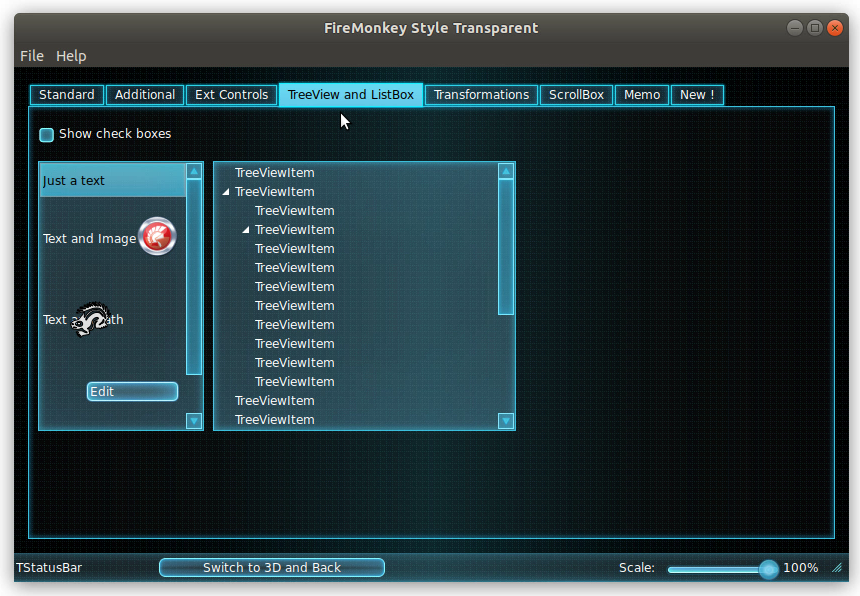Image resolution: width=860 pixels, height=596 pixels.
Task: Collapse the nested expanded TreeViewItem
Action: (246, 230)
